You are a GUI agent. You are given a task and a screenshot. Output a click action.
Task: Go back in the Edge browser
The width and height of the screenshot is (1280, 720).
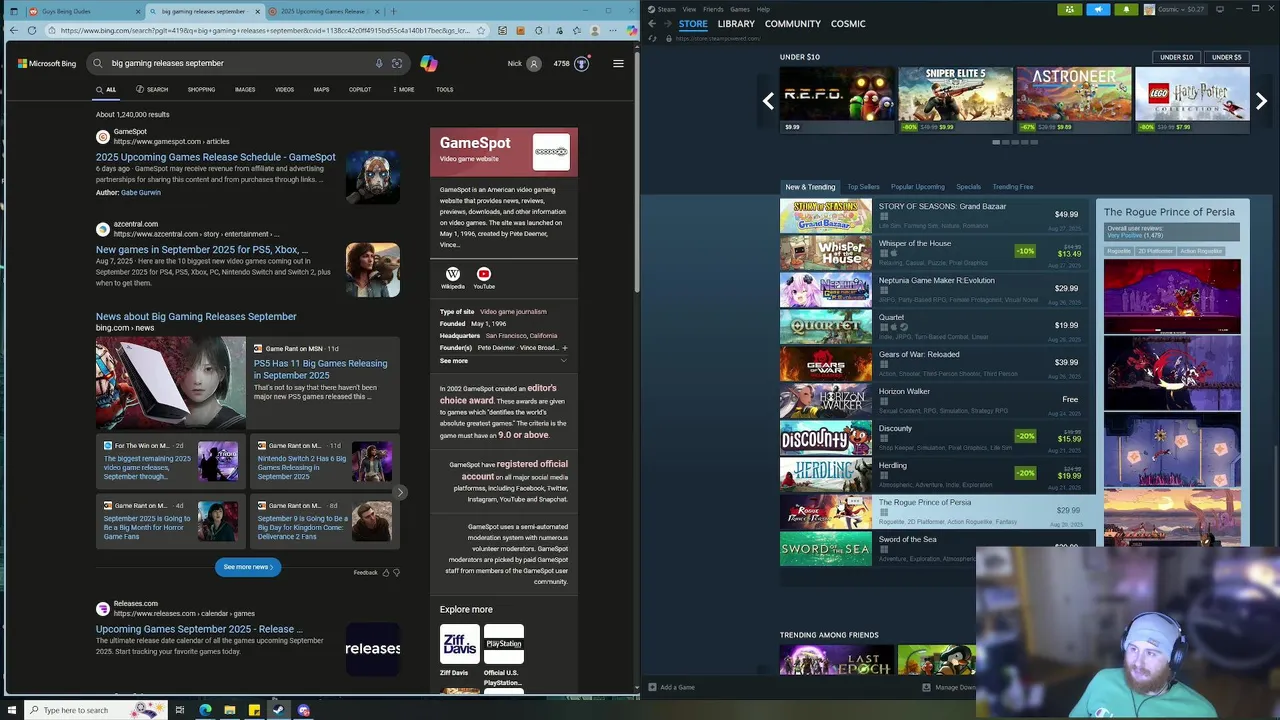coord(14,30)
